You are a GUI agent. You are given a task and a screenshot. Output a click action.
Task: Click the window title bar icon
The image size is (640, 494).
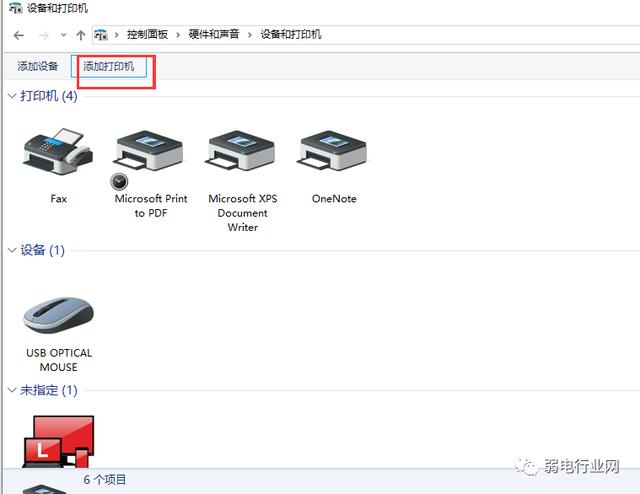[x=12, y=9]
